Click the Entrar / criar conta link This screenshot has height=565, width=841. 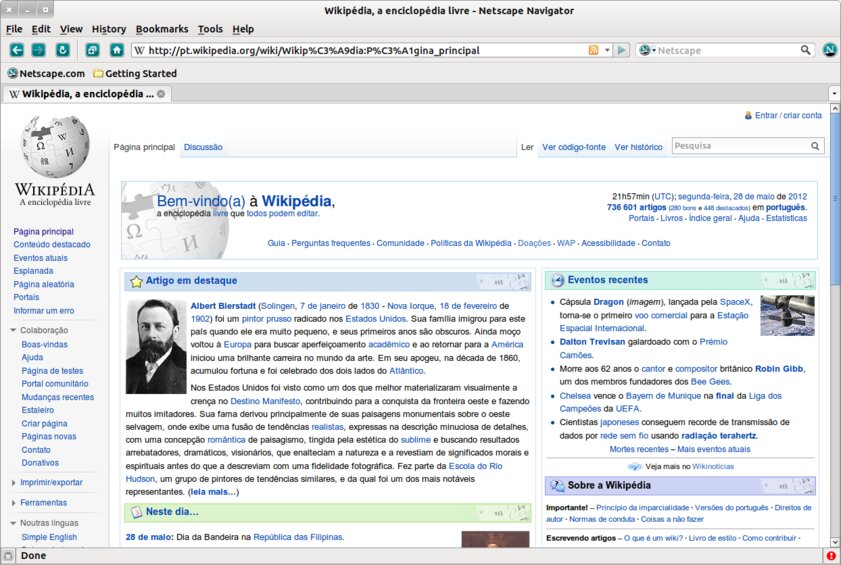788,115
